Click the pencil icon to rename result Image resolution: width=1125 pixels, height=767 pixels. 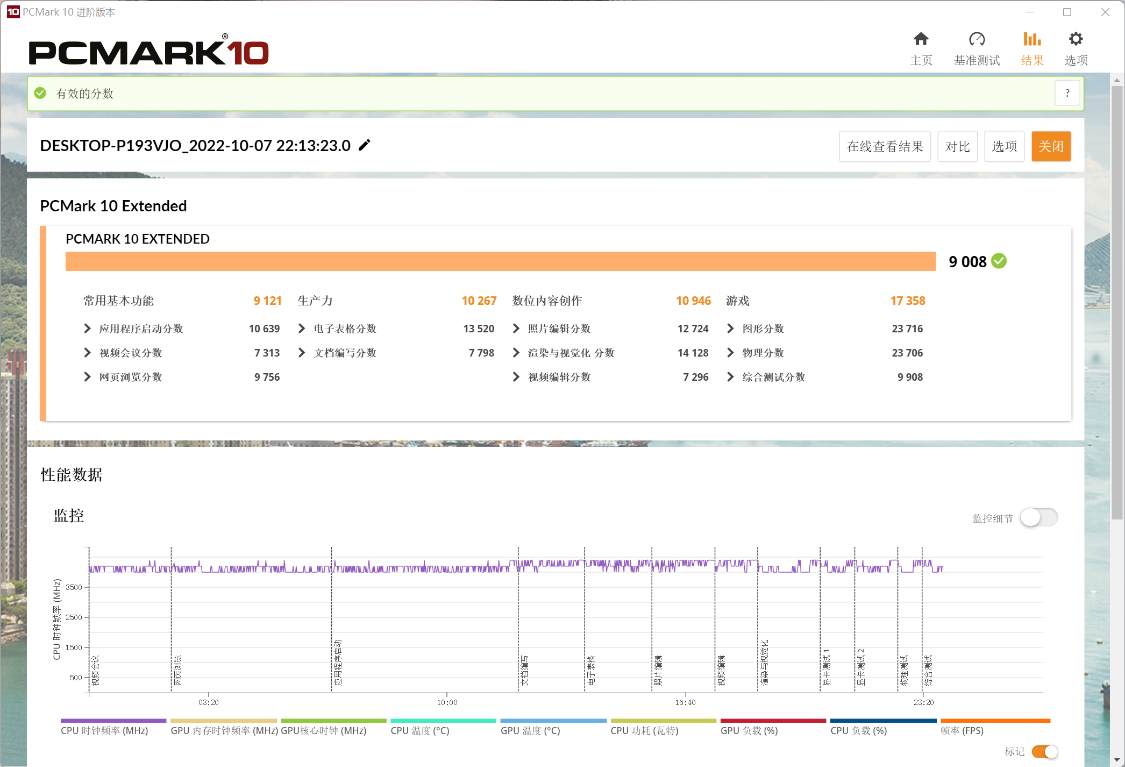point(365,145)
